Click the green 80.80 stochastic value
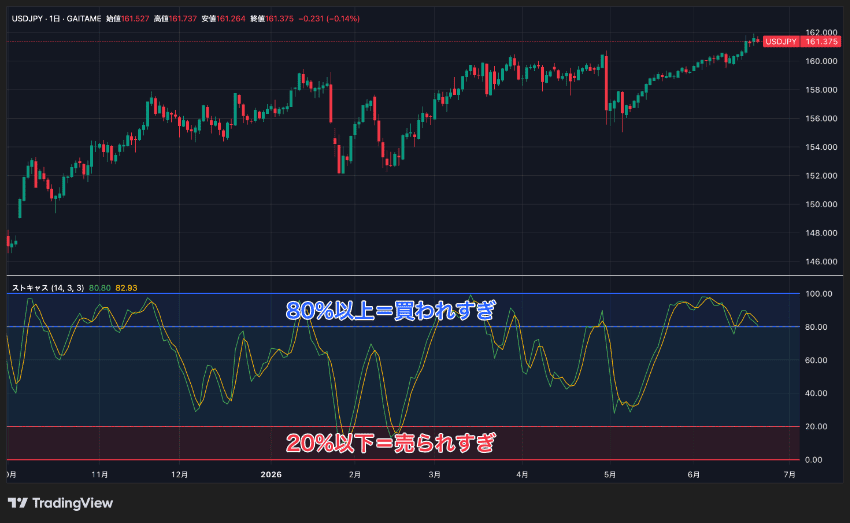Screen dimensions: 850x523 click(x=100, y=288)
